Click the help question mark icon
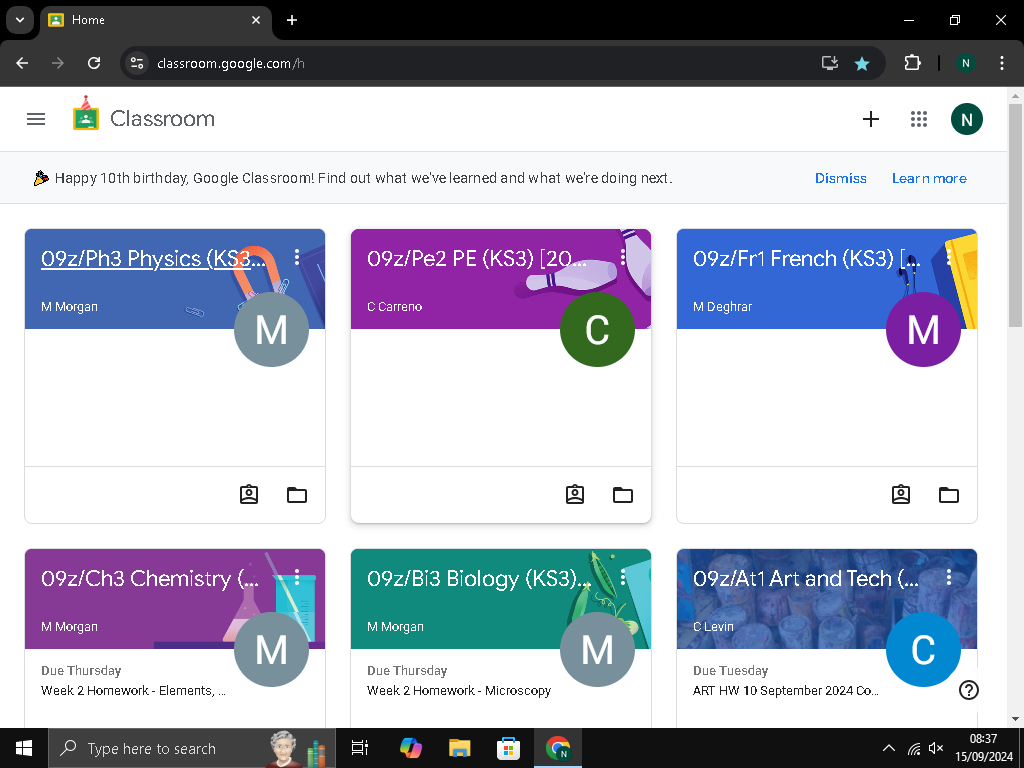The height and width of the screenshot is (768, 1024). [x=968, y=690]
